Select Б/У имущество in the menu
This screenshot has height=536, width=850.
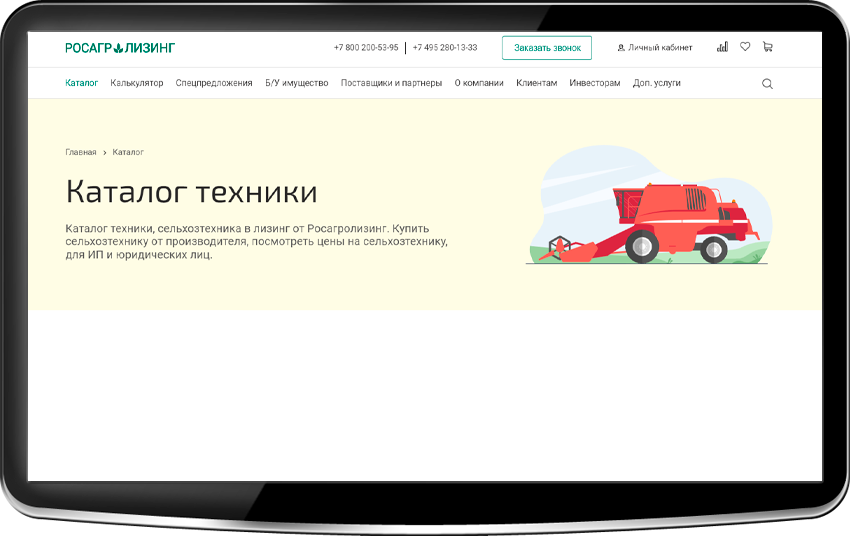pyautogui.click(x=297, y=83)
